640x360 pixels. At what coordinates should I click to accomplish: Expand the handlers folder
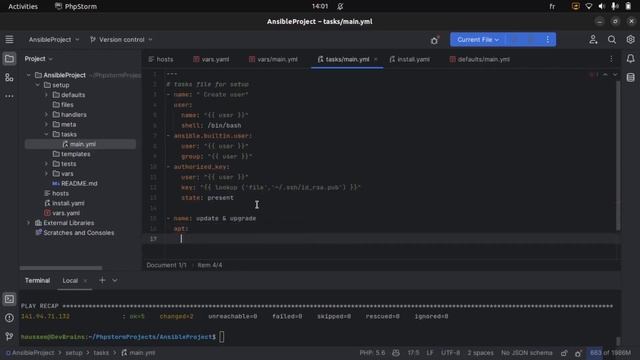(x=46, y=115)
